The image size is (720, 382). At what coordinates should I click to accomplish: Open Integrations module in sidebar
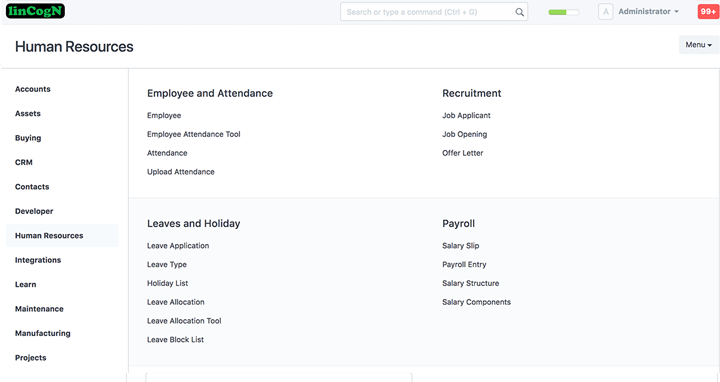coord(38,260)
